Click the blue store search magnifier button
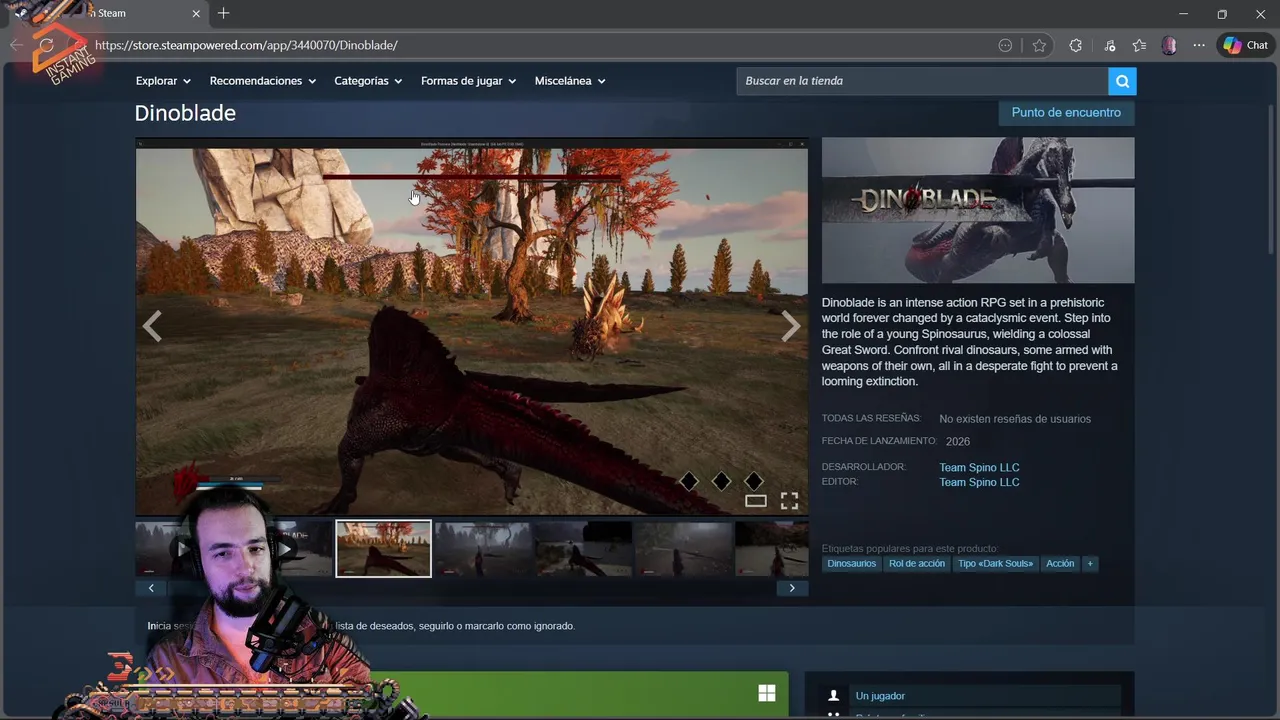The width and height of the screenshot is (1280, 720). click(x=1122, y=81)
